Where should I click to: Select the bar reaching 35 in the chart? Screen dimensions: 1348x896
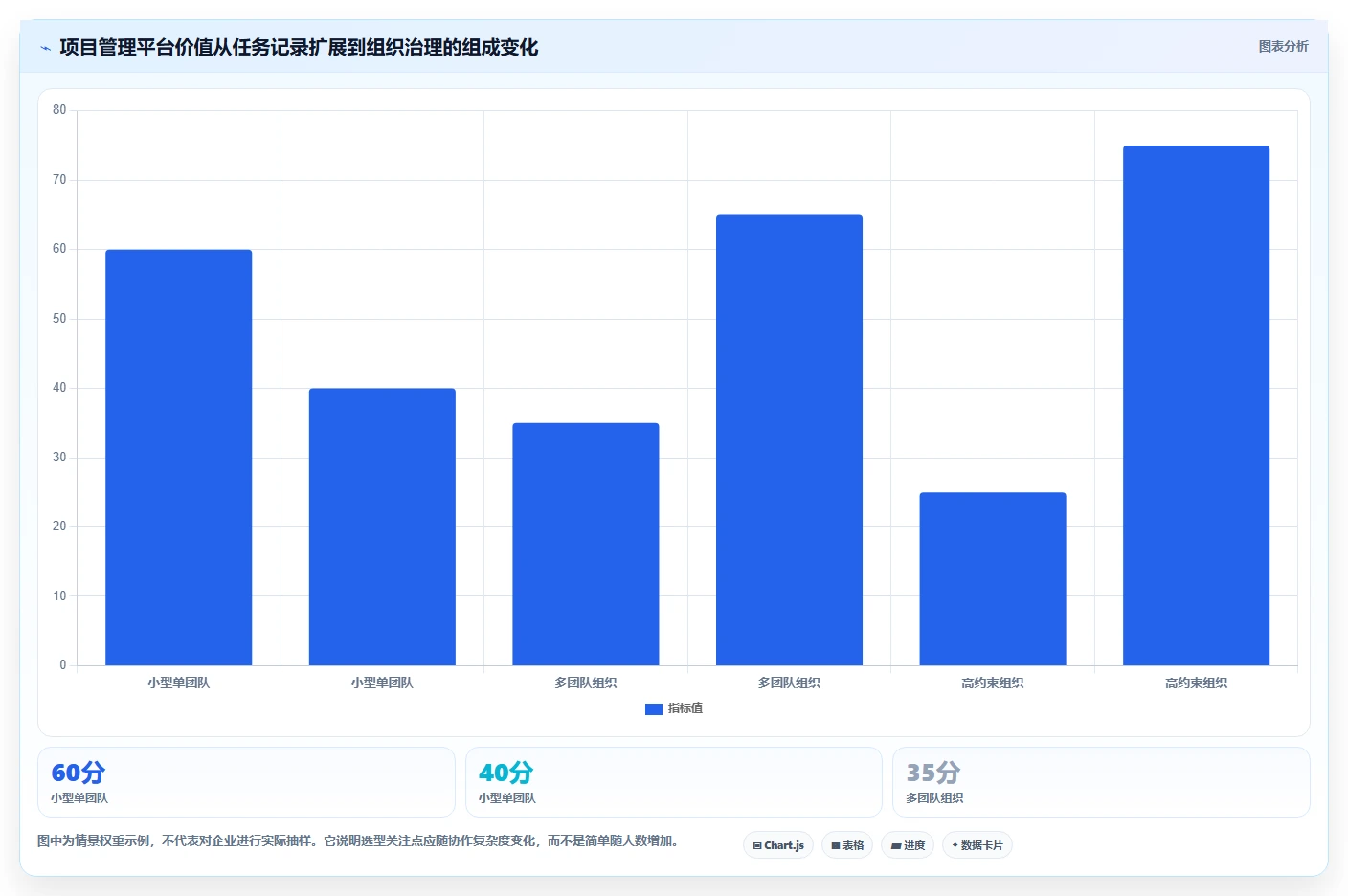coord(586,544)
